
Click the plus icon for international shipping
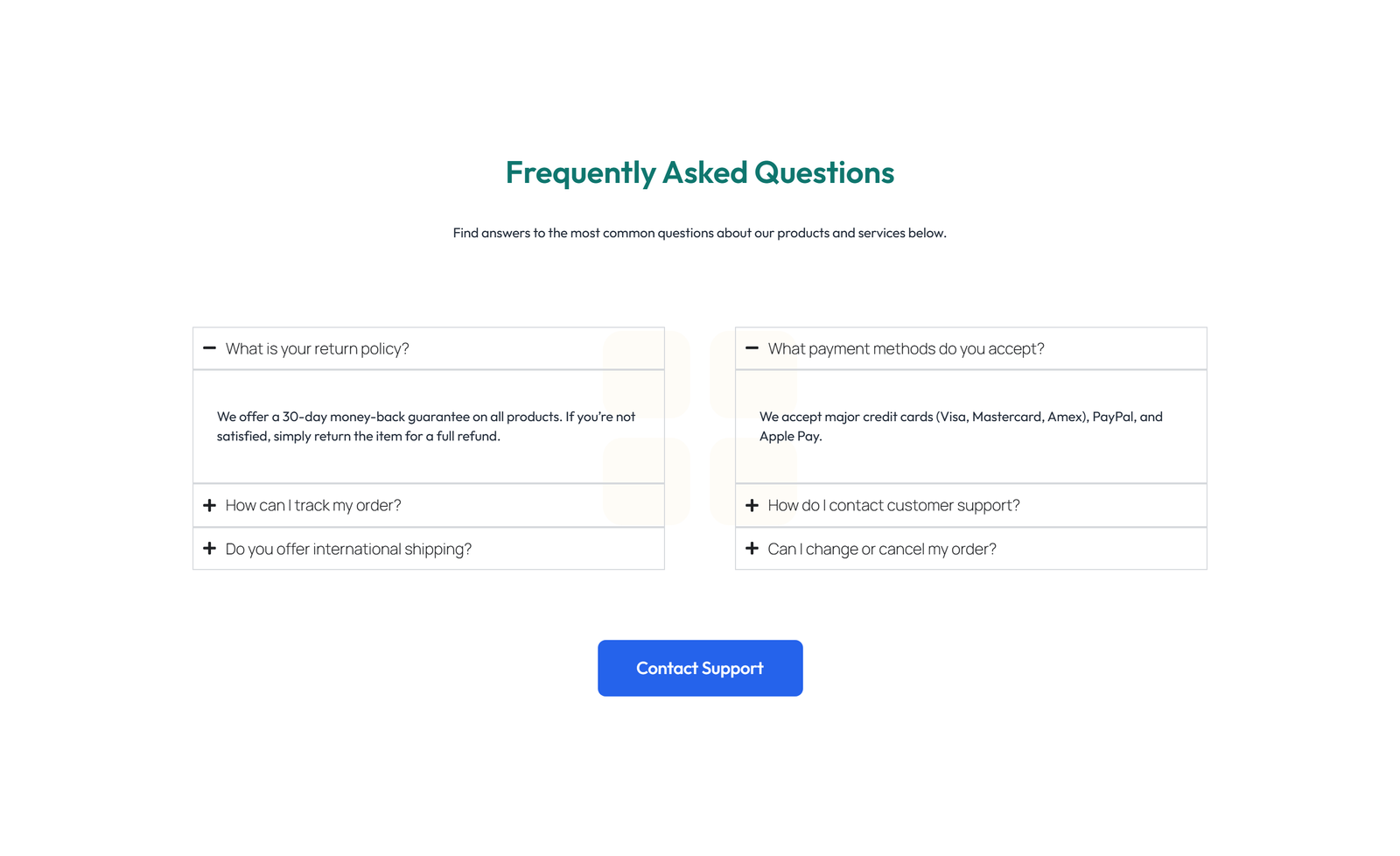pyautogui.click(x=209, y=549)
